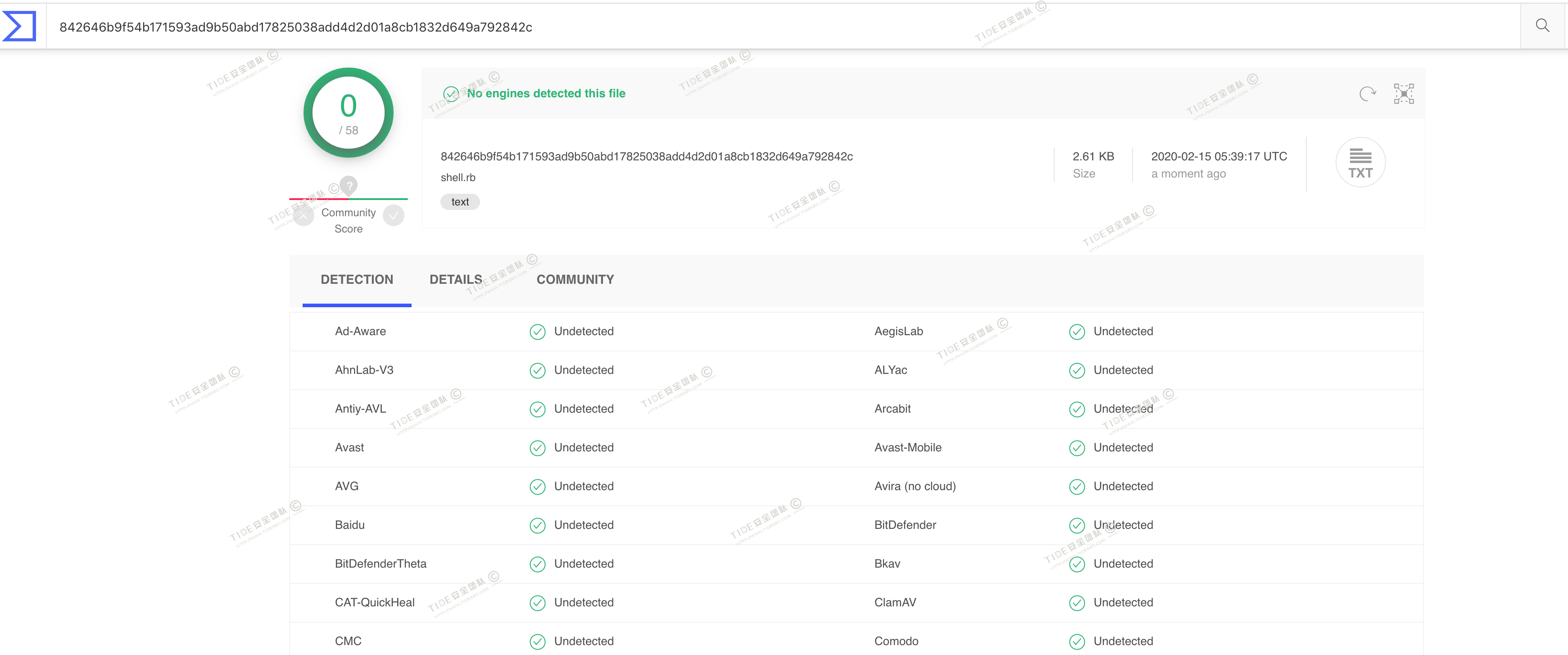Open the similar files graph icon
The height and width of the screenshot is (655, 1568).
pyautogui.click(x=1403, y=94)
